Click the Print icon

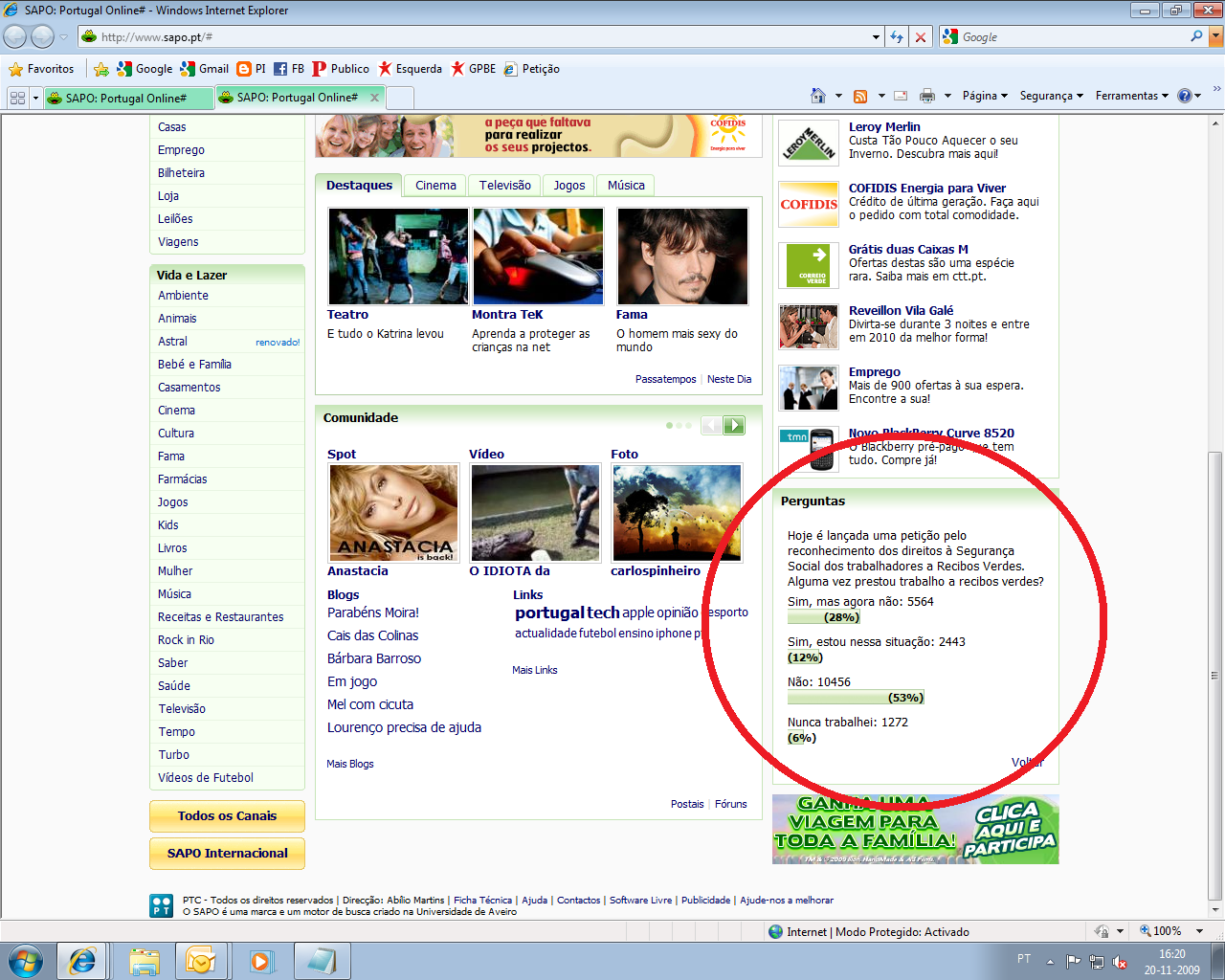[927, 96]
